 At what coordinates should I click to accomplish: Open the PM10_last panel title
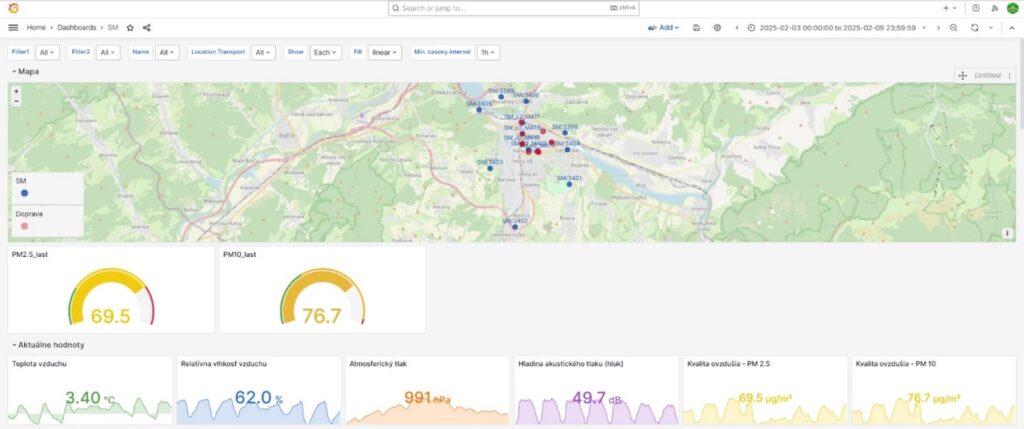tap(240, 255)
